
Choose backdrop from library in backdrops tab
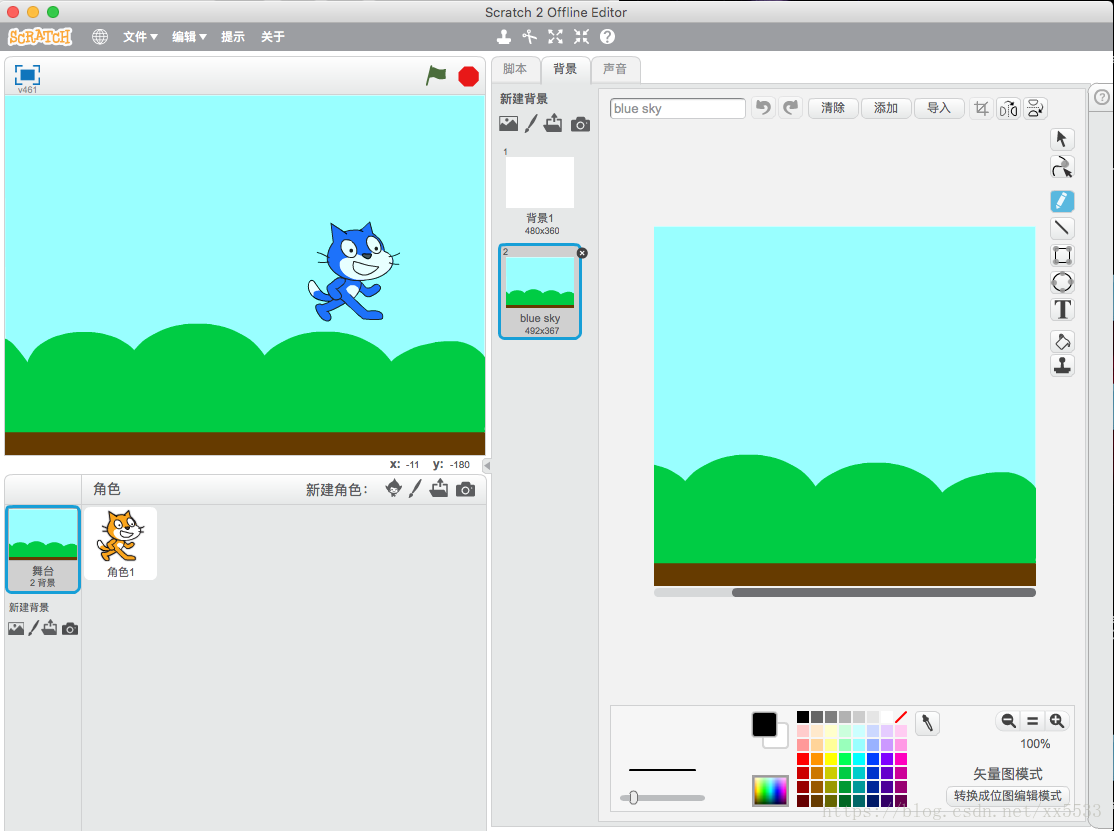click(x=509, y=124)
